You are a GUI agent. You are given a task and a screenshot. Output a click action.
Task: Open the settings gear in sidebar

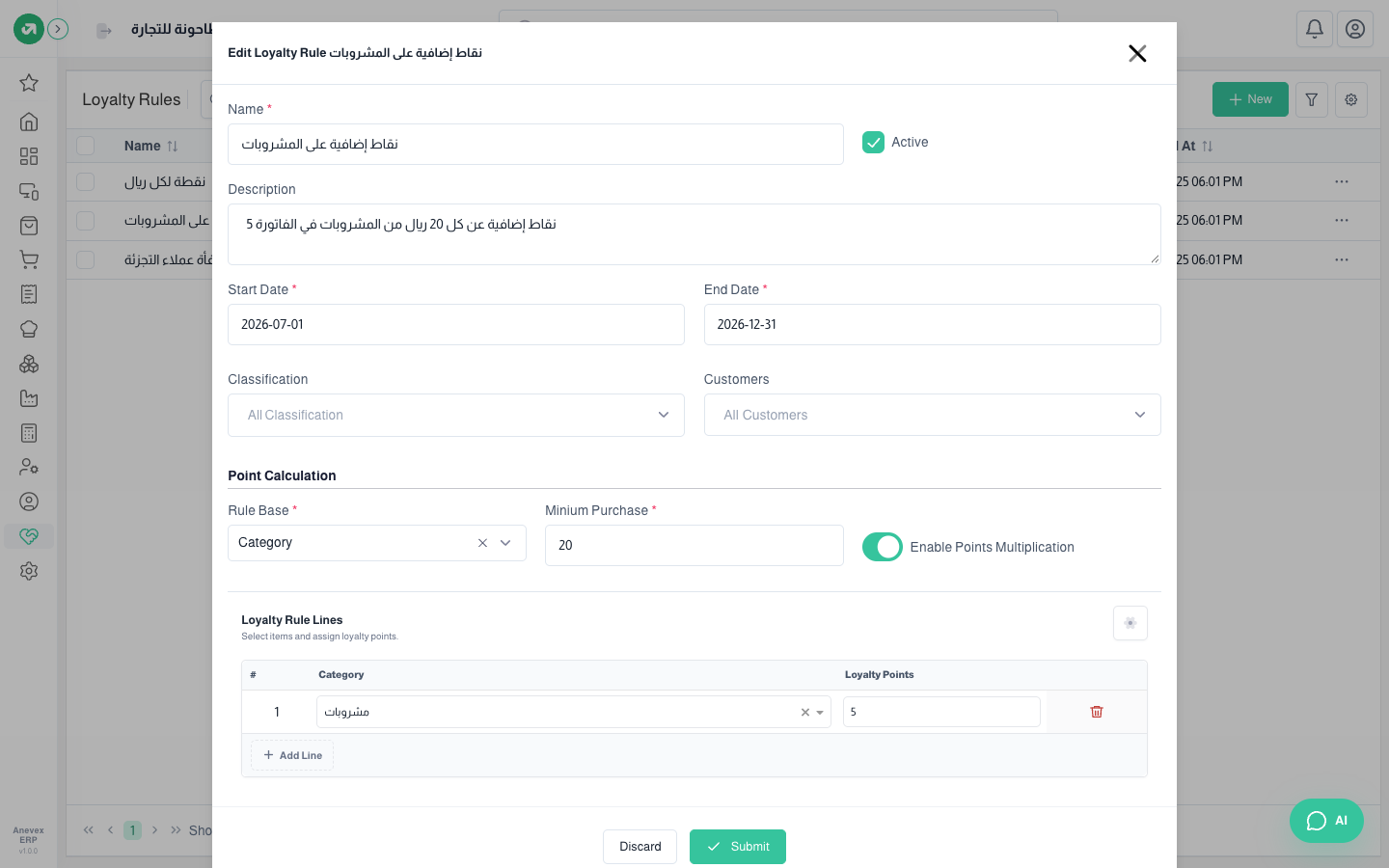[x=29, y=571]
